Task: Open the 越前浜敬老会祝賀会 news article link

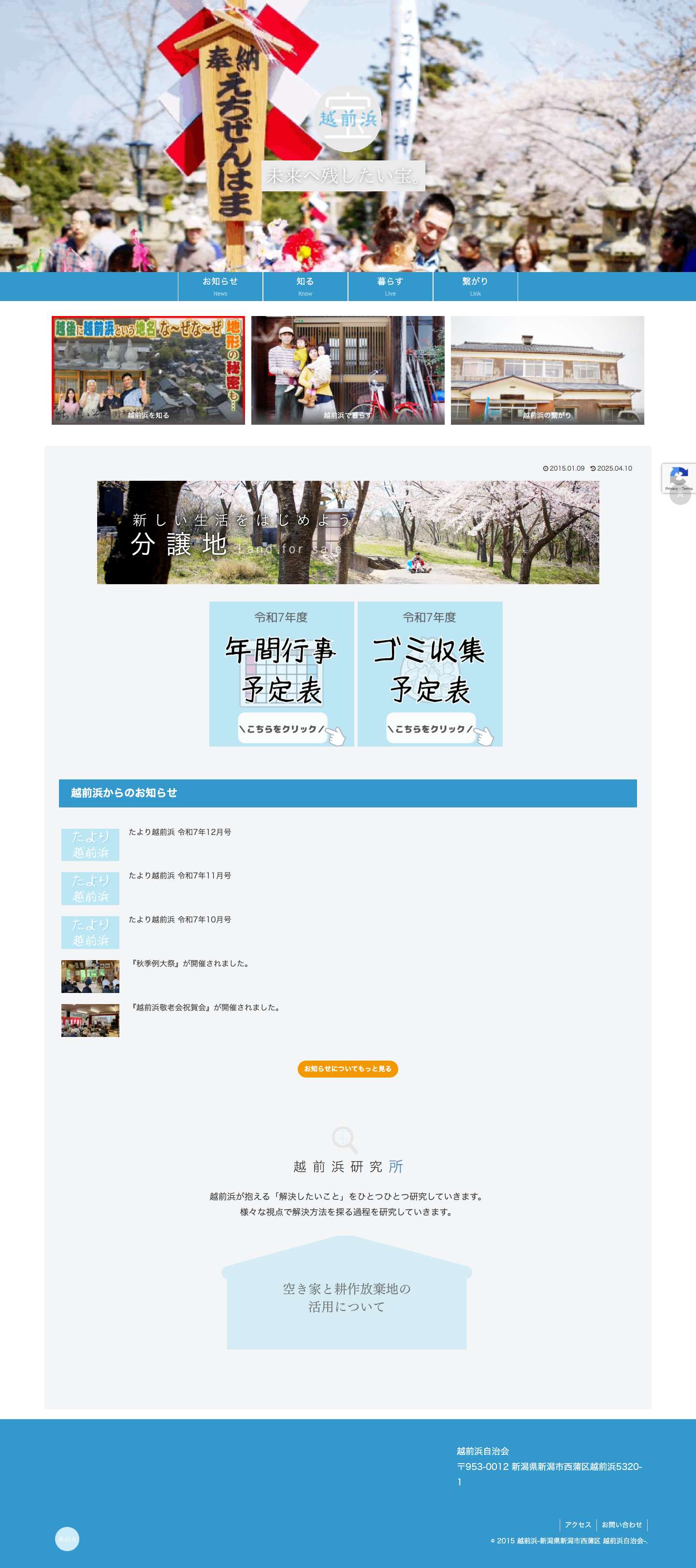Action: click(x=205, y=1007)
